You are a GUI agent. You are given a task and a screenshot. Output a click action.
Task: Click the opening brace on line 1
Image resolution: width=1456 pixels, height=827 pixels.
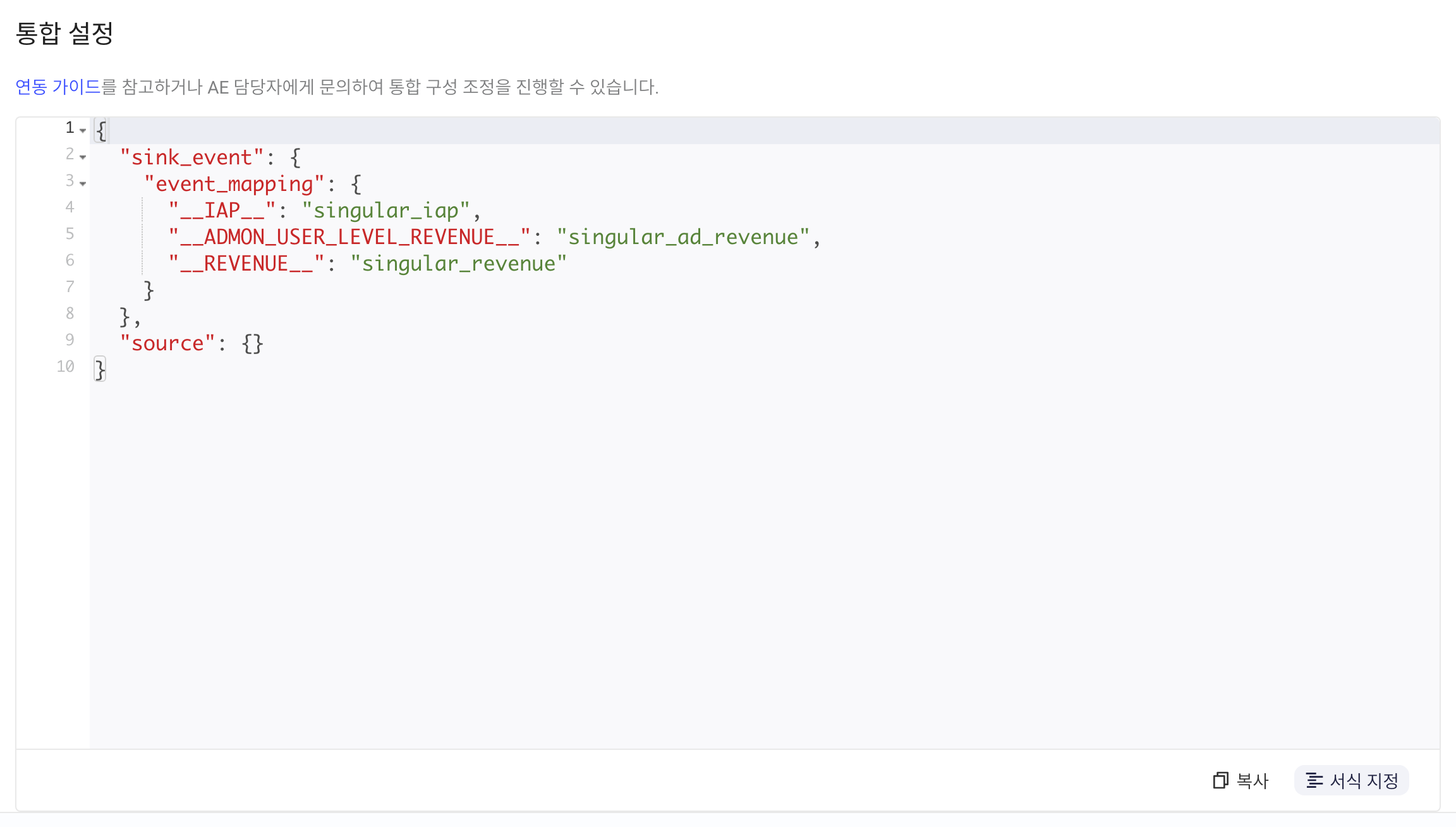click(x=100, y=131)
